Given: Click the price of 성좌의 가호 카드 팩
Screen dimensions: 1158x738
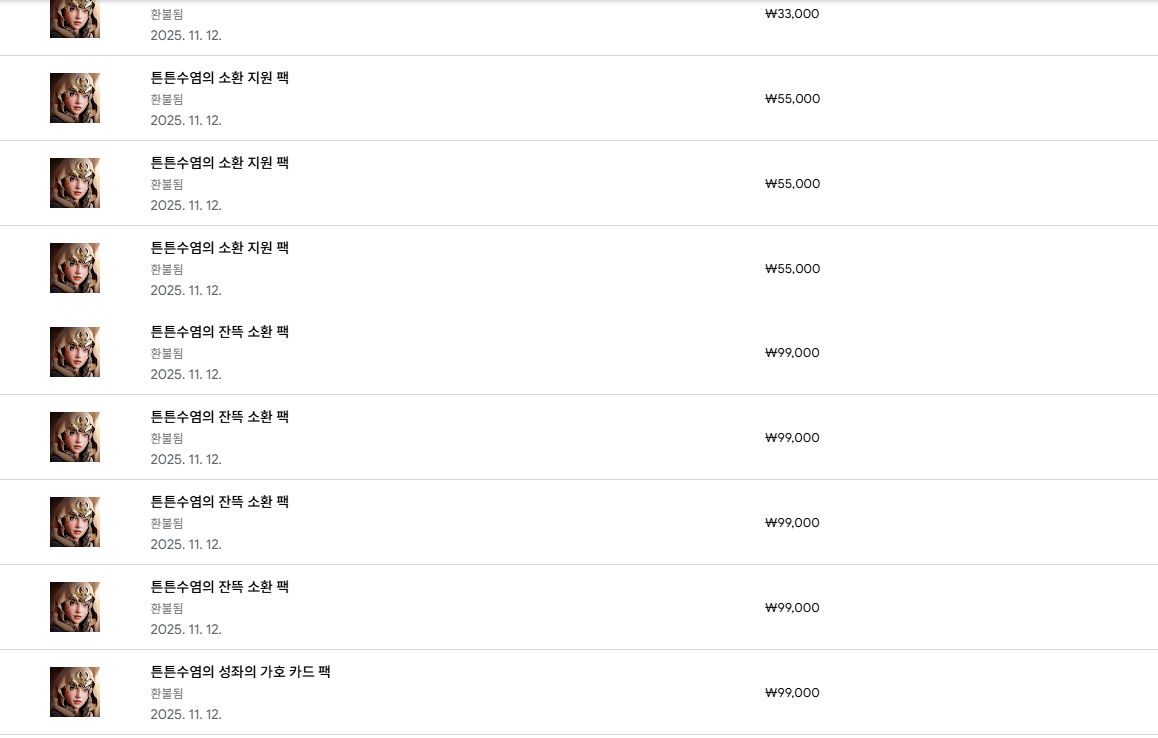Looking at the screenshot, I should pyautogui.click(x=792, y=693).
